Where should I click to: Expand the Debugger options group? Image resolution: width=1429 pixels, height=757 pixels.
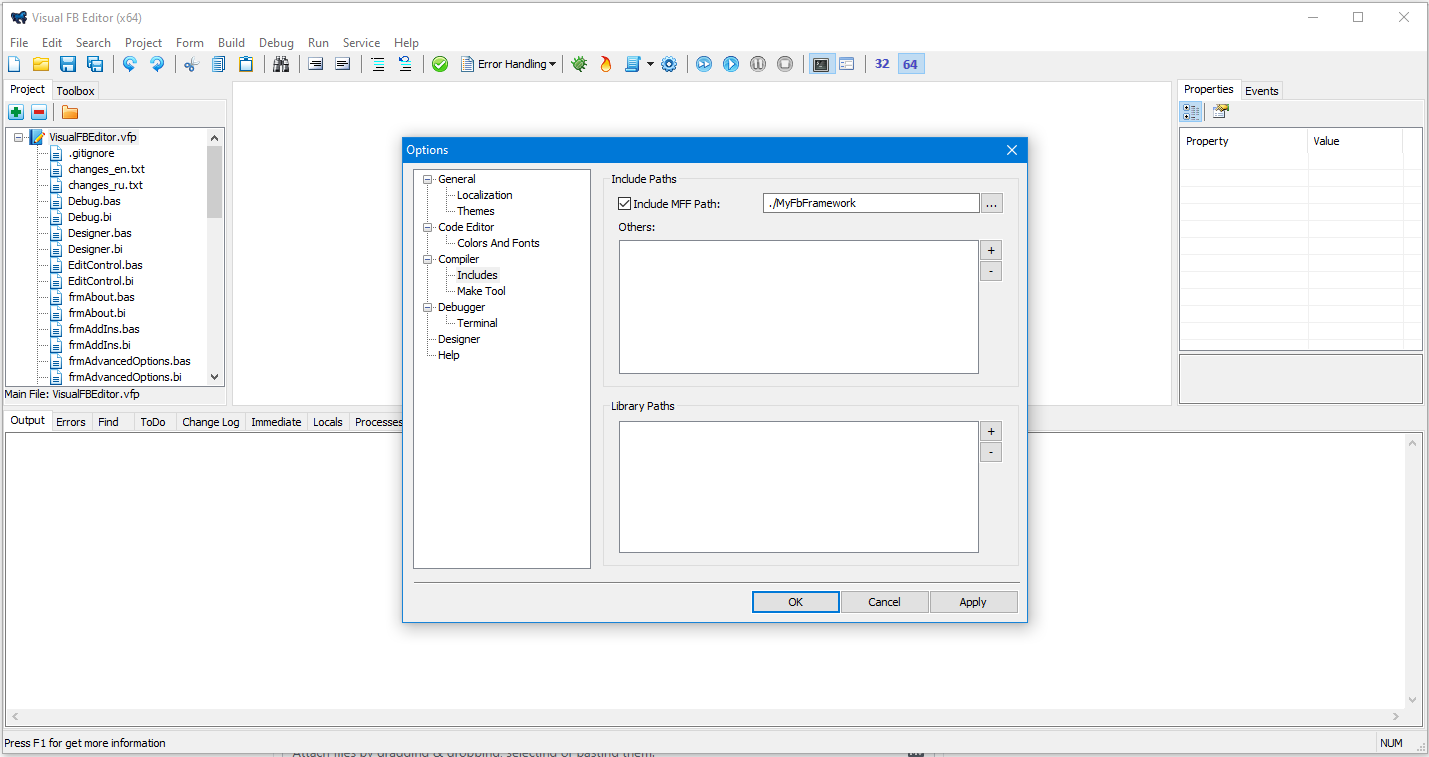428,307
